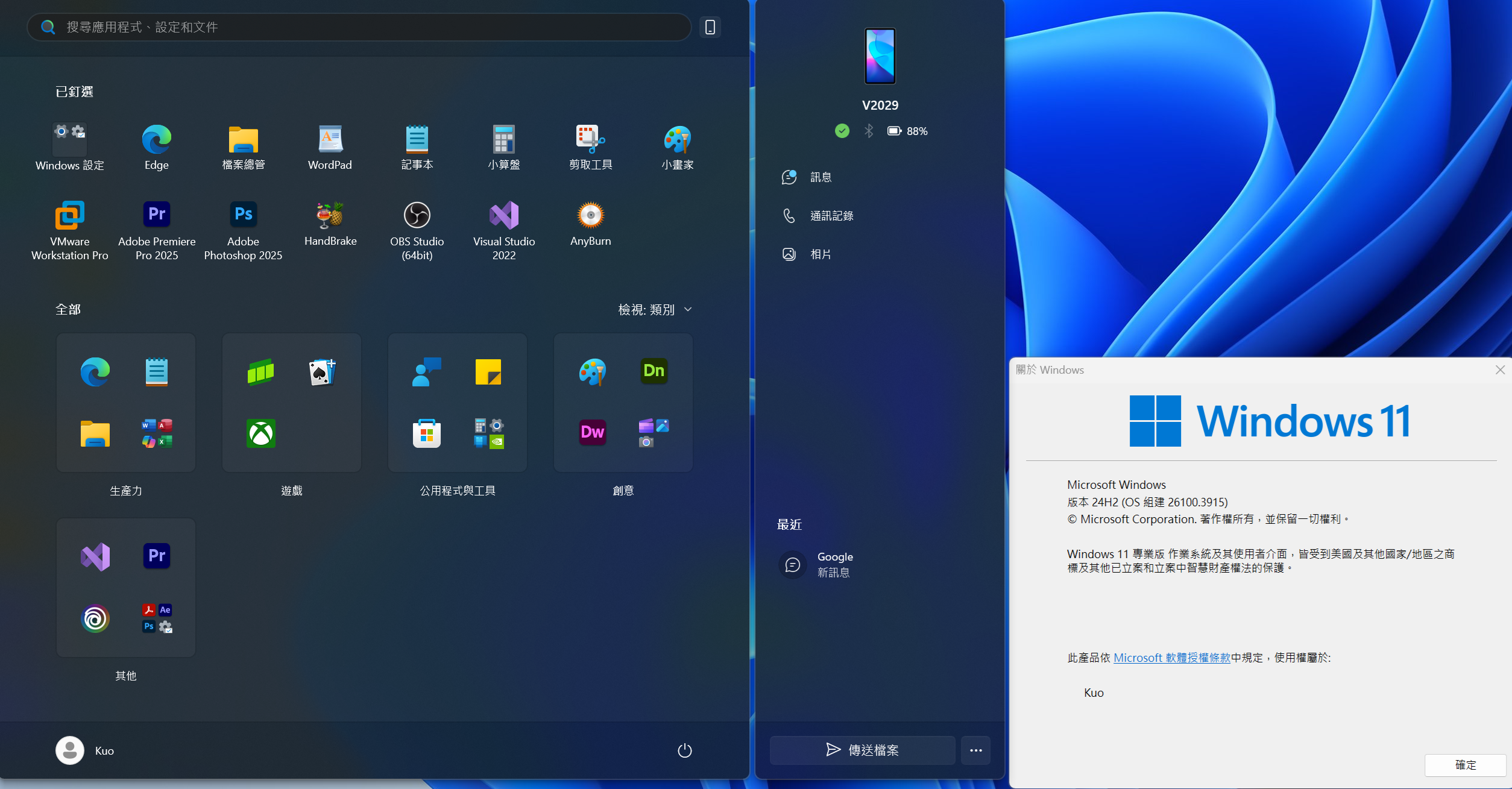The image size is (1512, 789).
Task: Click the 傳送檔案 button
Action: point(863,750)
